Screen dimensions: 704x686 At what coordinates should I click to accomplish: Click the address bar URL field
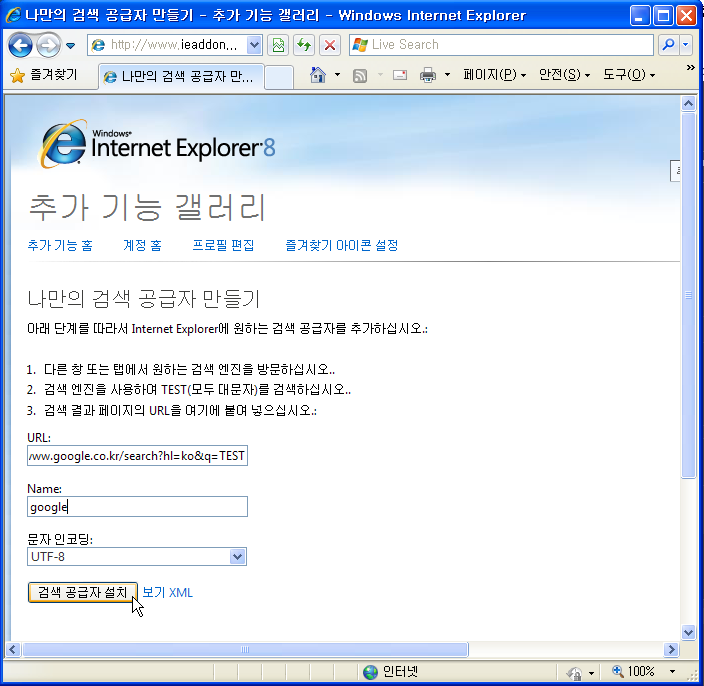pos(175,45)
